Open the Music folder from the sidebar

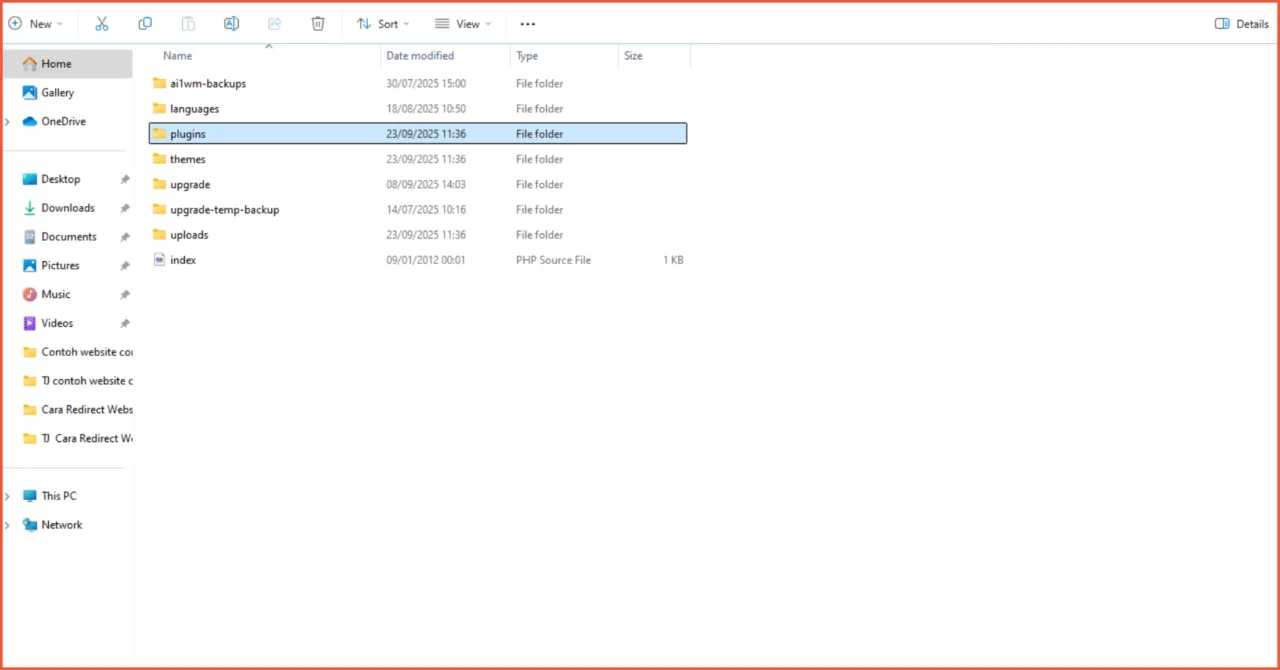tap(57, 294)
